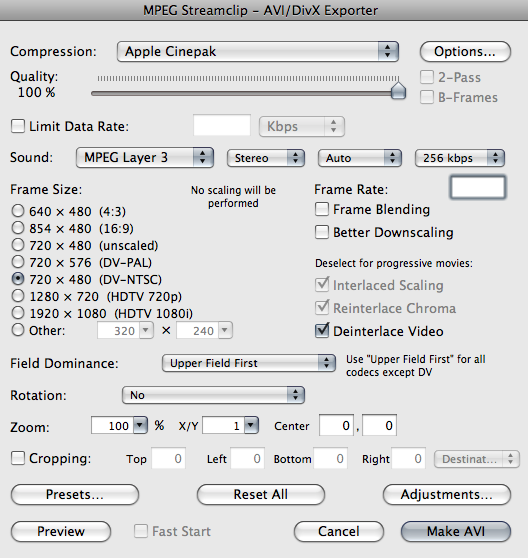Click the Zoom percentage dropdown arrow
Screen dimensions: 528x558
pyautogui.click(x=140, y=425)
